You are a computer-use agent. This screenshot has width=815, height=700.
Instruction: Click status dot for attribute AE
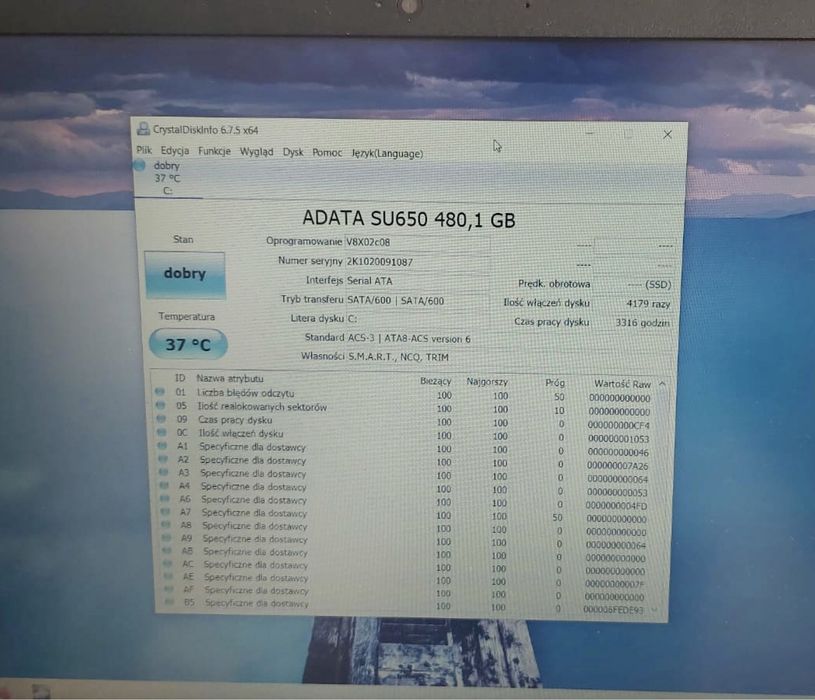pyautogui.click(x=168, y=576)
